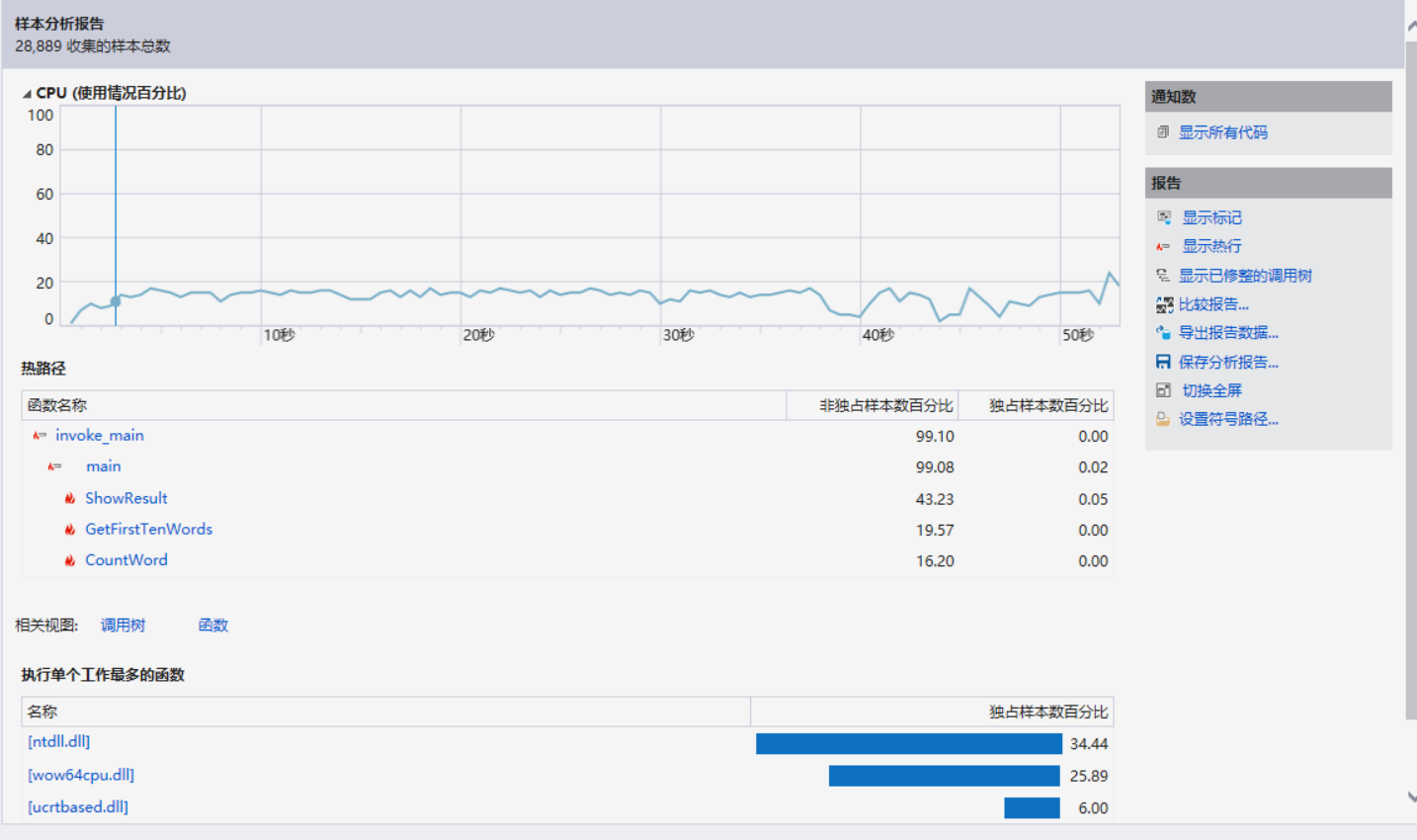Click the save analysis report disk icon
Image resolution: width=1417 pixels, height=840 pixels.
(1163, 363)
